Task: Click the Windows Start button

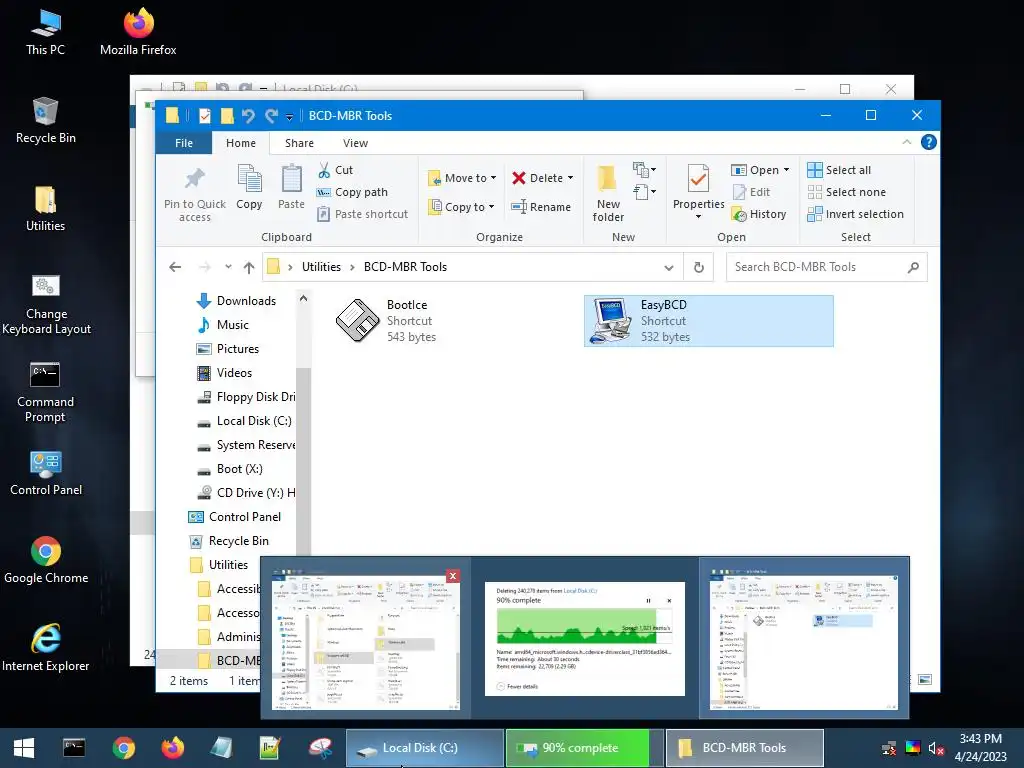Action: [x=24, y=748]
